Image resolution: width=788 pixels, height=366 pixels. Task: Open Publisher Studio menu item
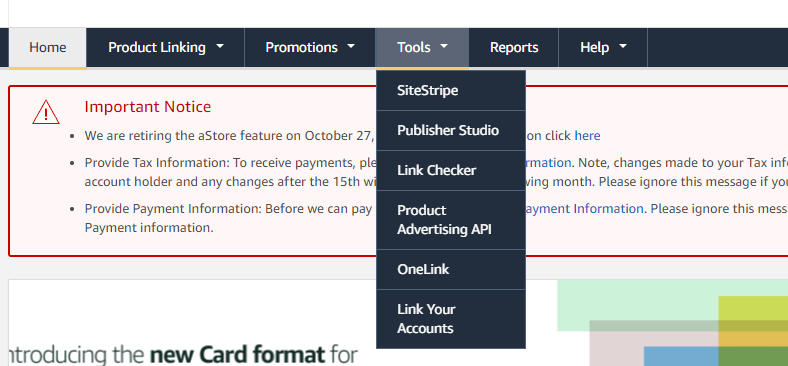coord(451,130)
